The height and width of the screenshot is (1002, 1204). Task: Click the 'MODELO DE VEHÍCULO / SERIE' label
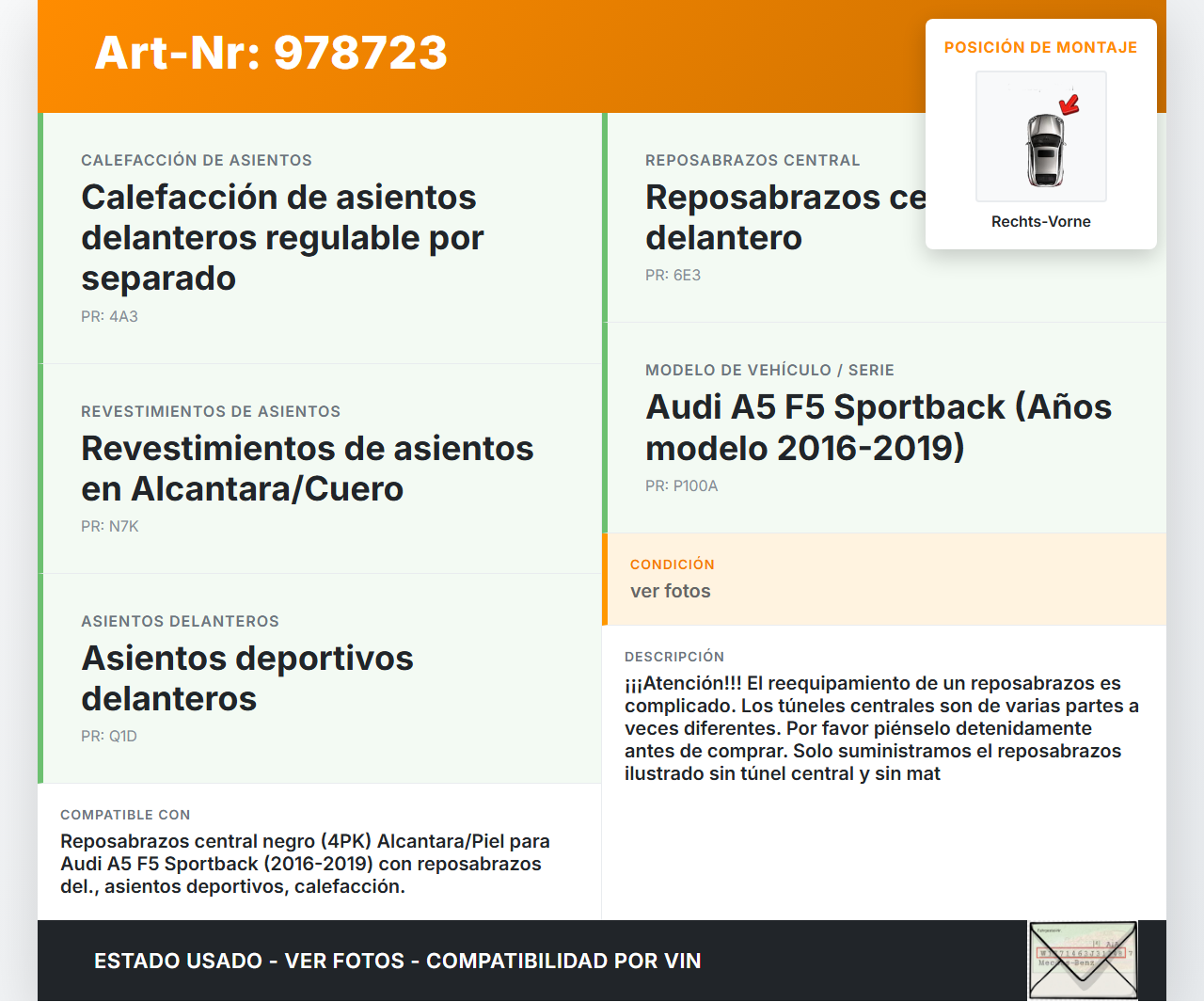(769, 371)
